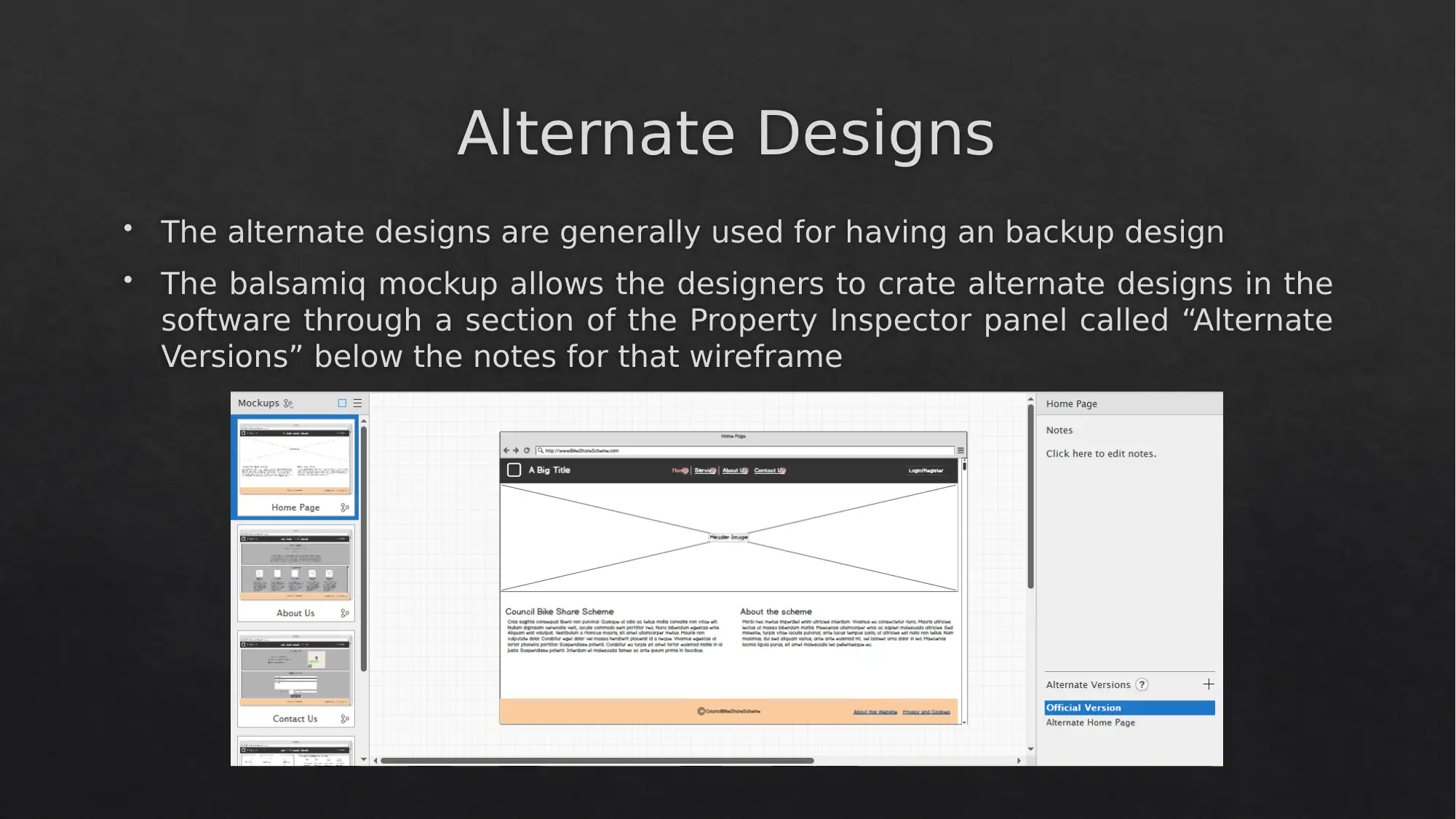Click the Header Image placeholder label
Viewport: 1456px width, 819px height.
click(x=728, y=537)
